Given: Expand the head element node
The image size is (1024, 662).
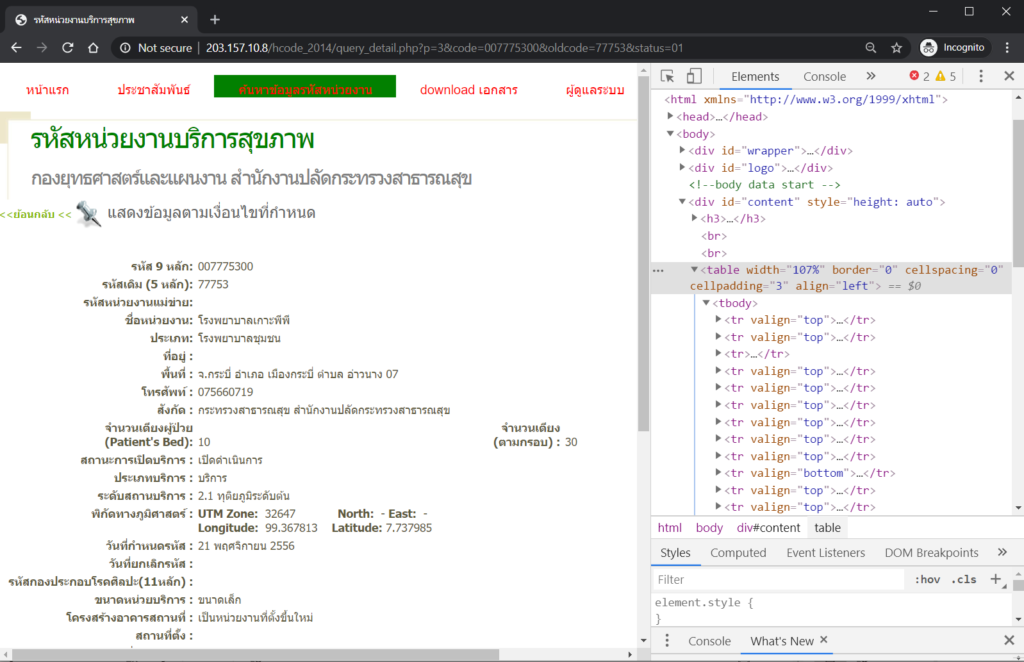Looking at the screenshot, I should coord(671,117).
